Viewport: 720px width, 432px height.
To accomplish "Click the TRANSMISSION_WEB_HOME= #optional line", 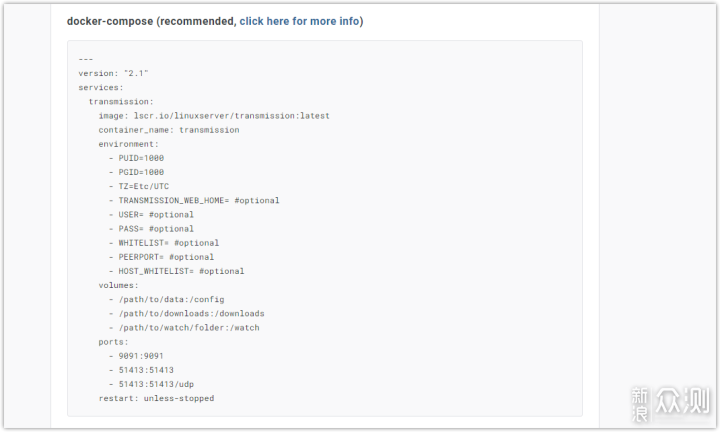I will (x=198, y=200).
